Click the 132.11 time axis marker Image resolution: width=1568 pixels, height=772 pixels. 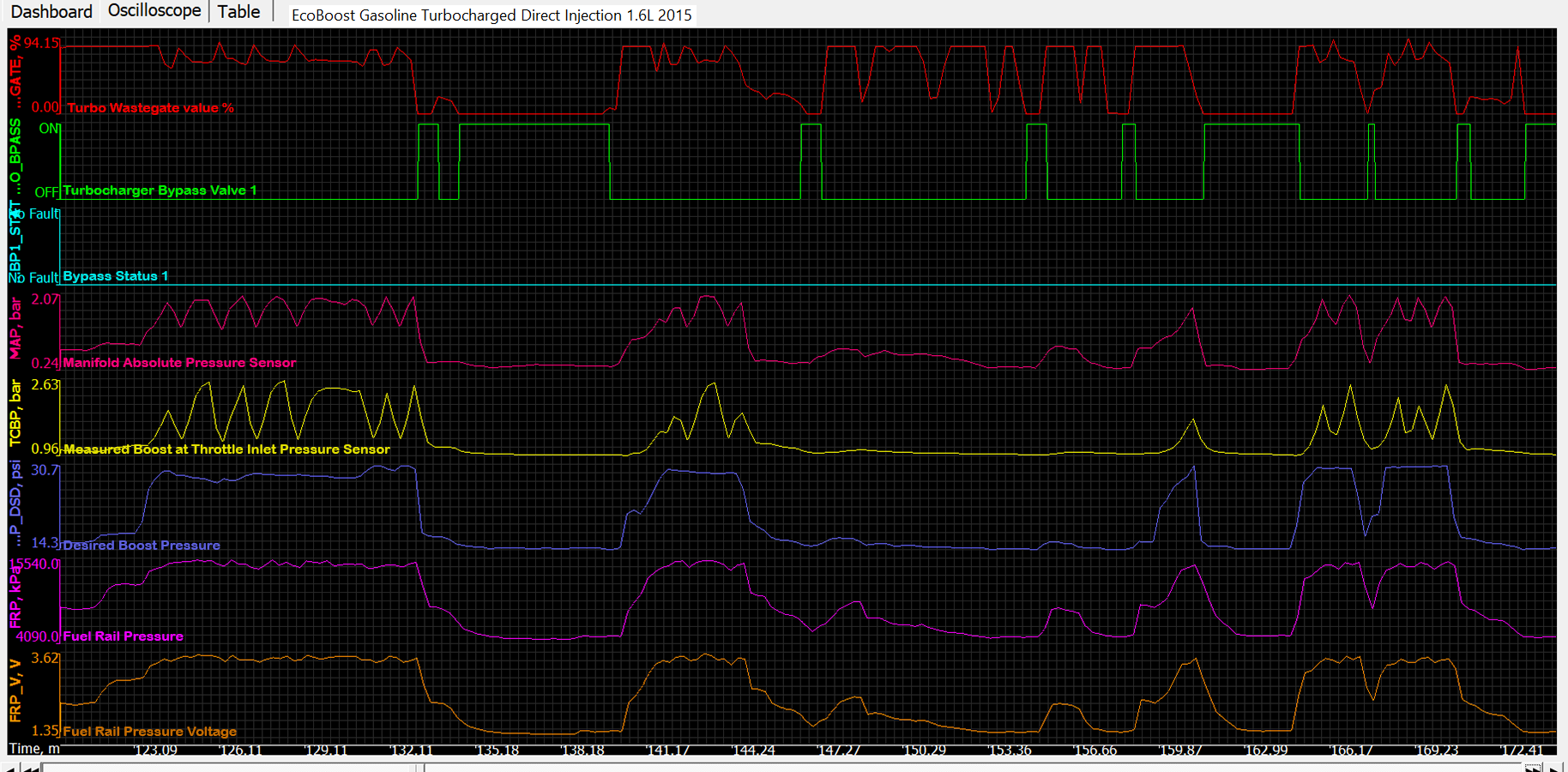tap(412, 751)
